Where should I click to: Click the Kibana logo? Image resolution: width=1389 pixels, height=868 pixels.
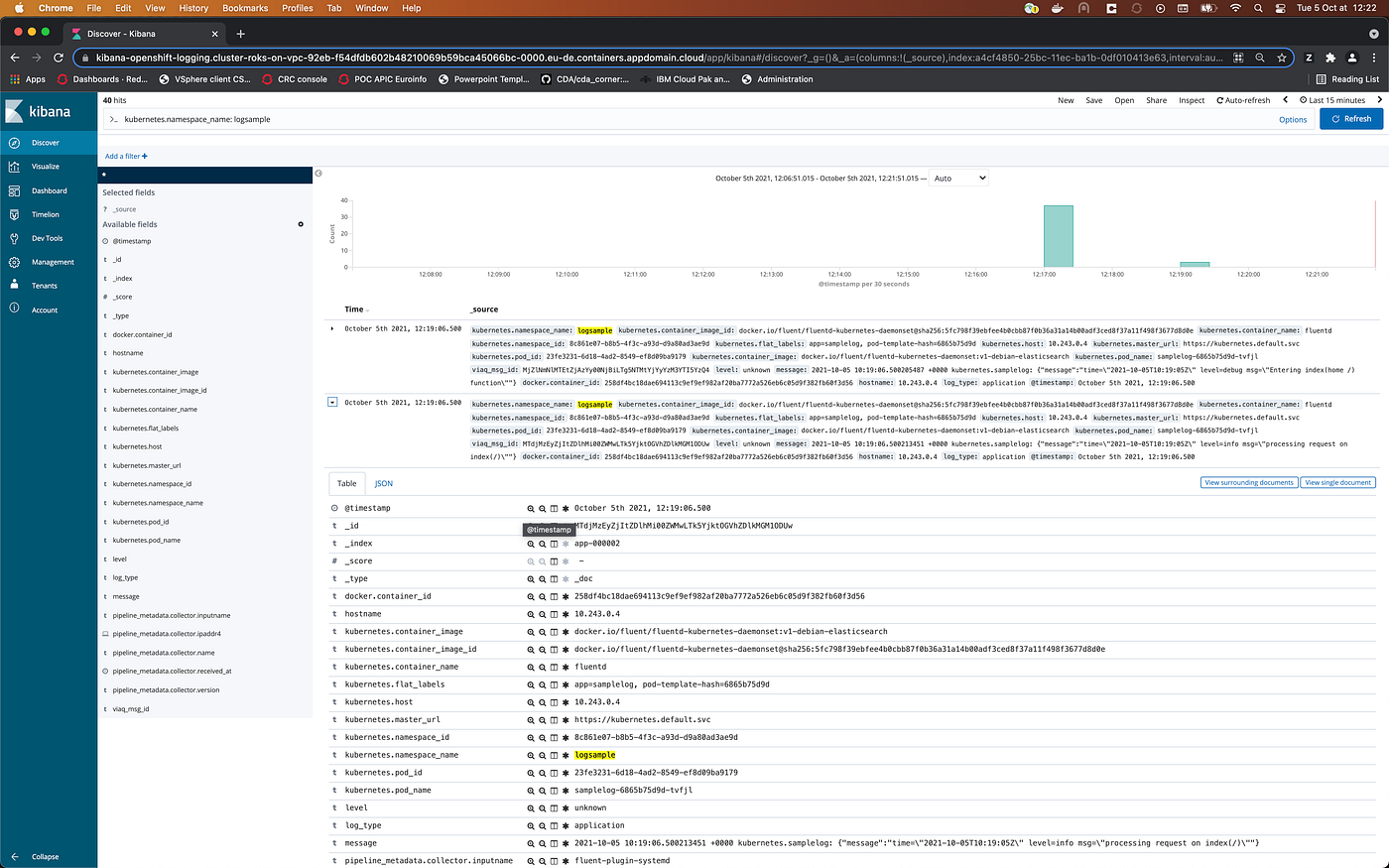click(39, 111)
